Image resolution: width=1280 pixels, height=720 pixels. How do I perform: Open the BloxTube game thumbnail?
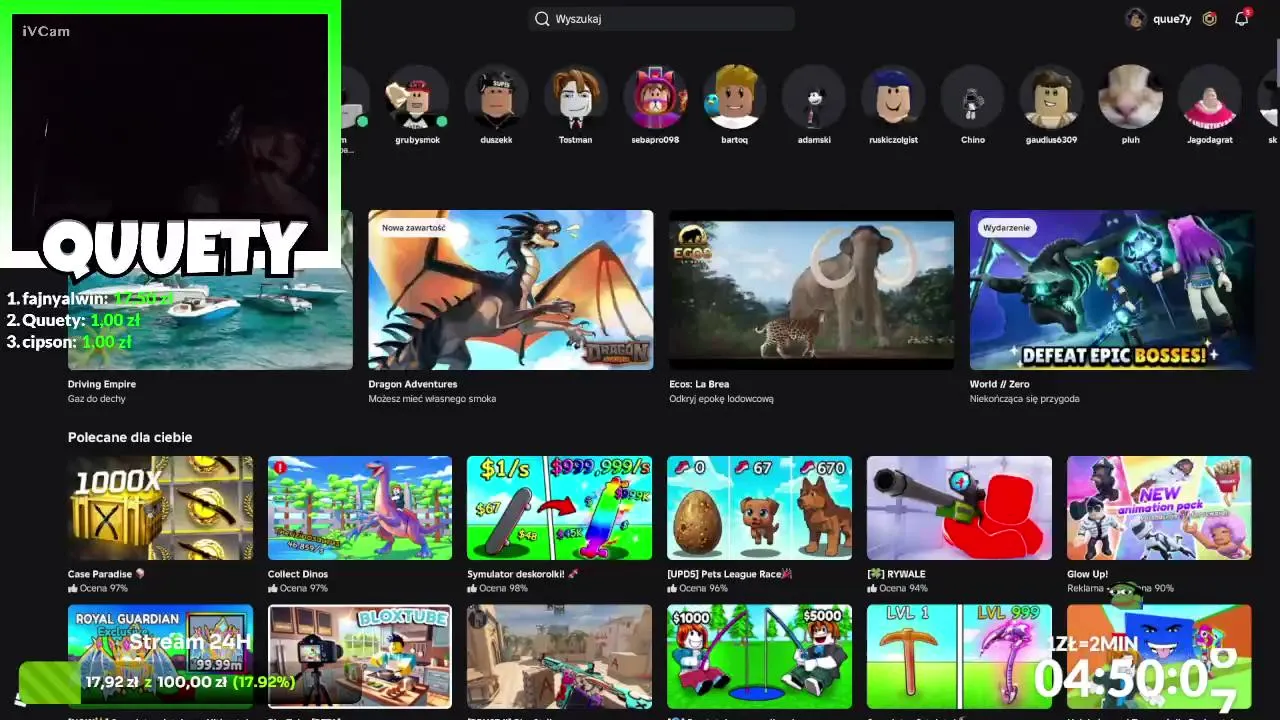point(360,656)
